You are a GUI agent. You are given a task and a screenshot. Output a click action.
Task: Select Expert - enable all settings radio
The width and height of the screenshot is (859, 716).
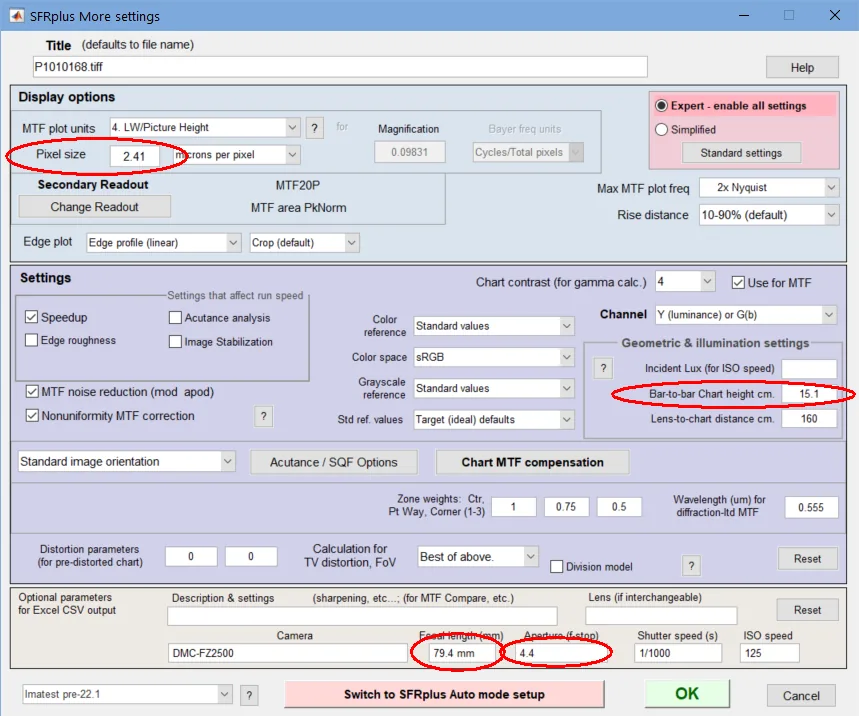[661, 105]
